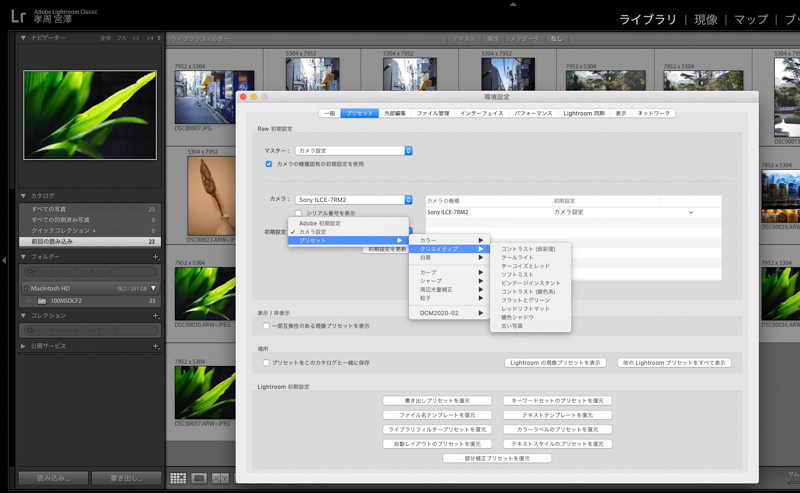Open the マスター dropdown

click(354, 151)
